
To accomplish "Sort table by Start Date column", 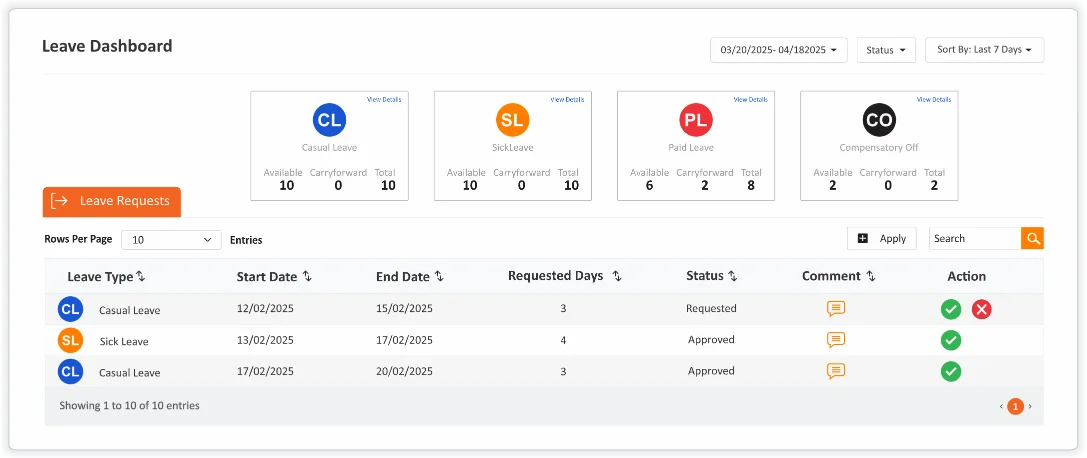I will coord(307,276).
